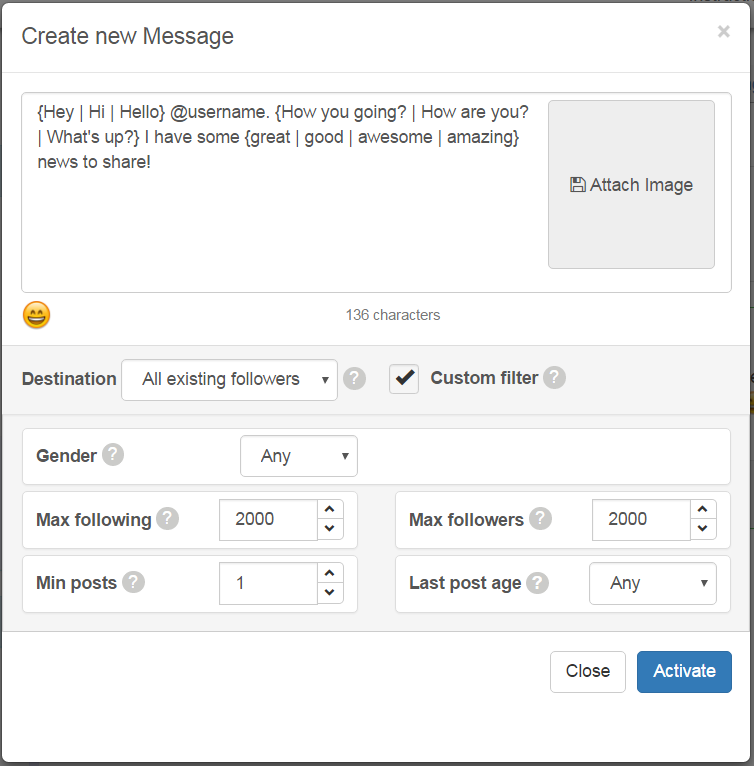Click the Destination help question mark icon
The image size is (754, 766).
(x=354, y=379)
